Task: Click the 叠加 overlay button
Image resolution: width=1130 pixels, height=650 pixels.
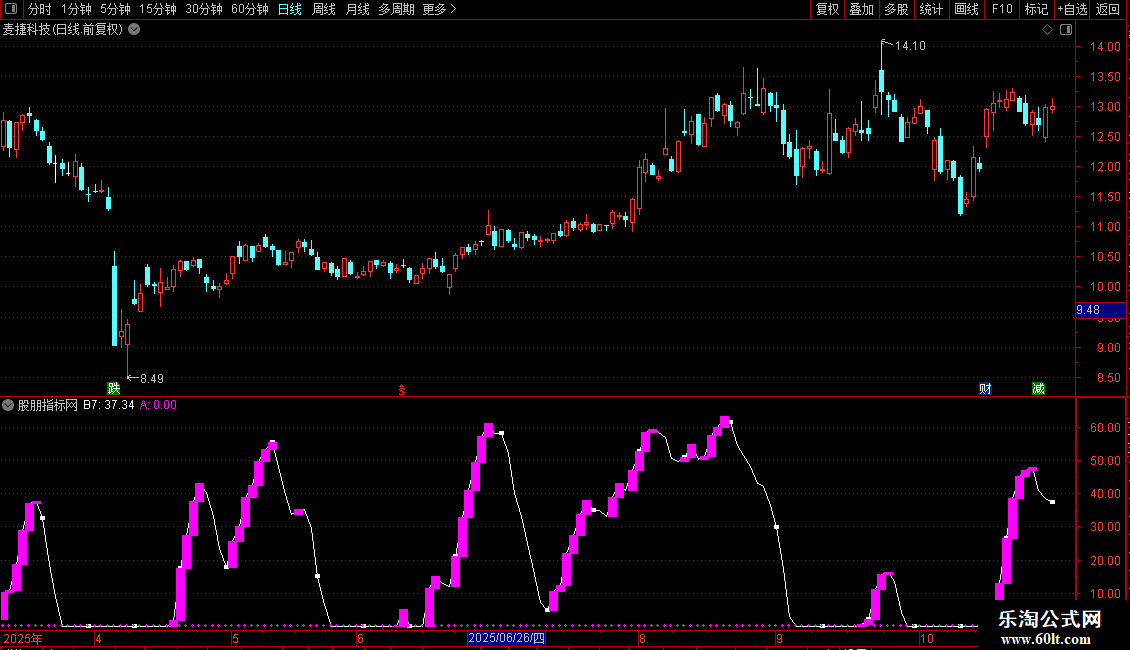Action: pos(861,9)
